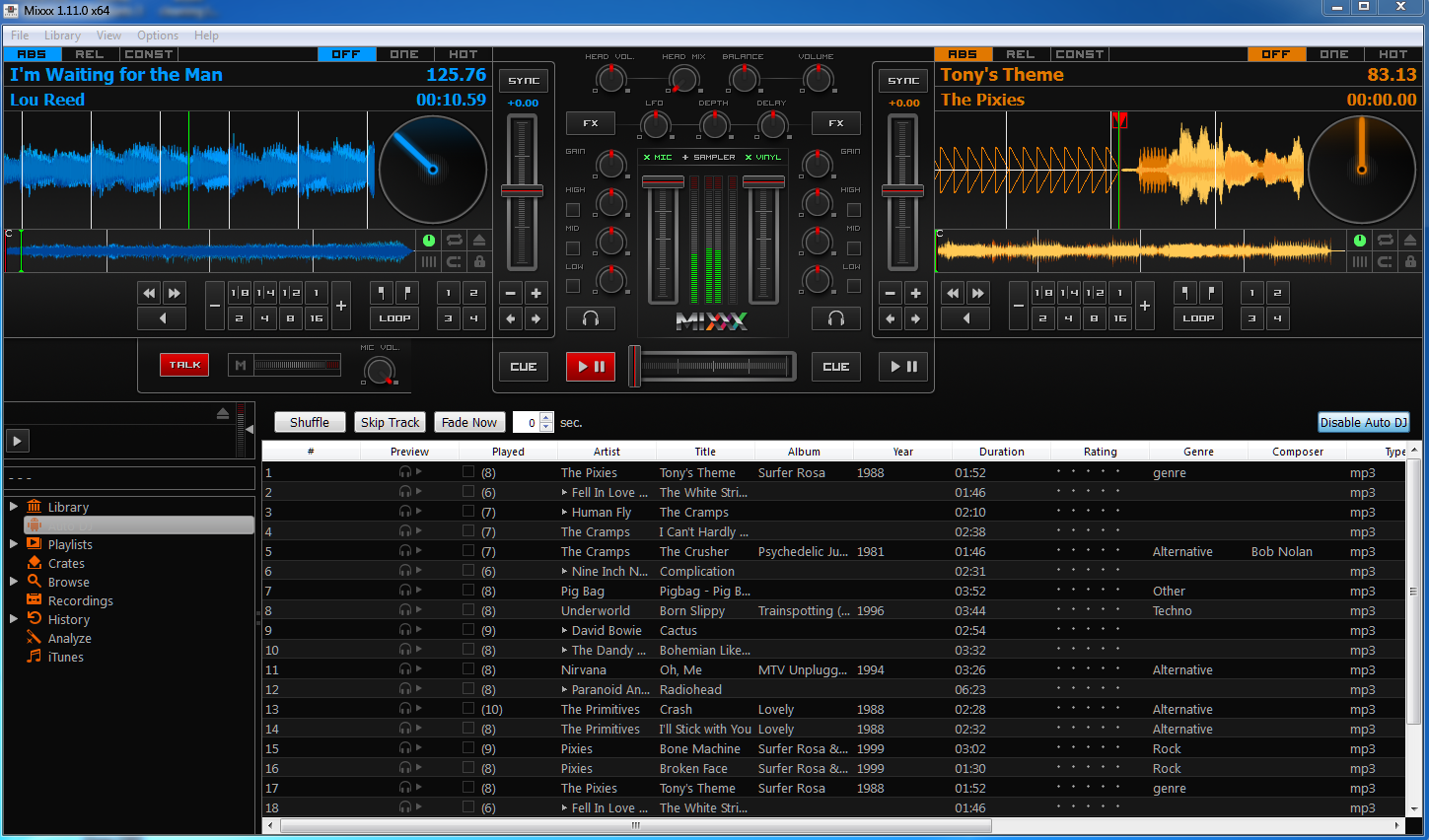Toggle right deck HIGH kill switch
The width and height of the screenshot is (1429, 840).
854,210
